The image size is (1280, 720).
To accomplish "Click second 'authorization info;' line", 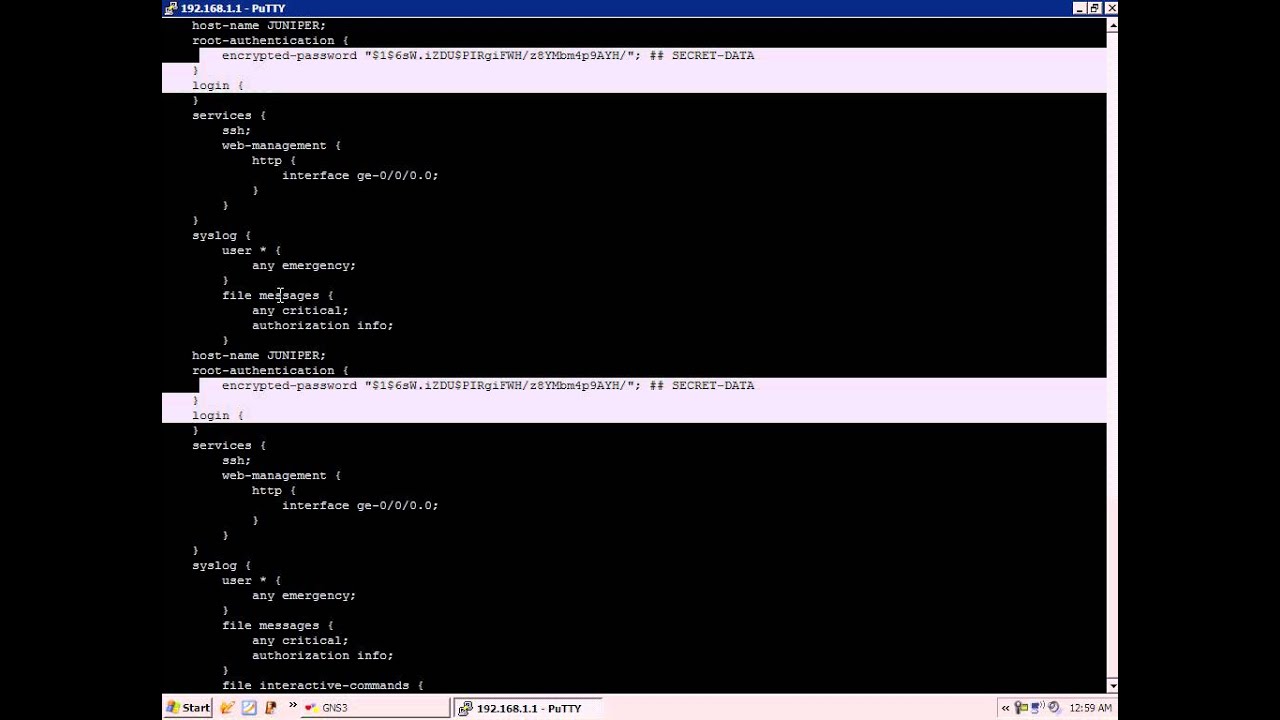I will click(323, 656).
